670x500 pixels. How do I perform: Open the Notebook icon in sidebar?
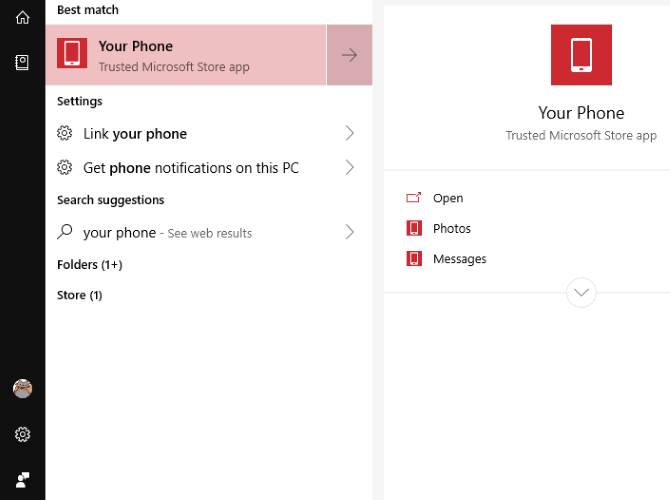(22, 62)
